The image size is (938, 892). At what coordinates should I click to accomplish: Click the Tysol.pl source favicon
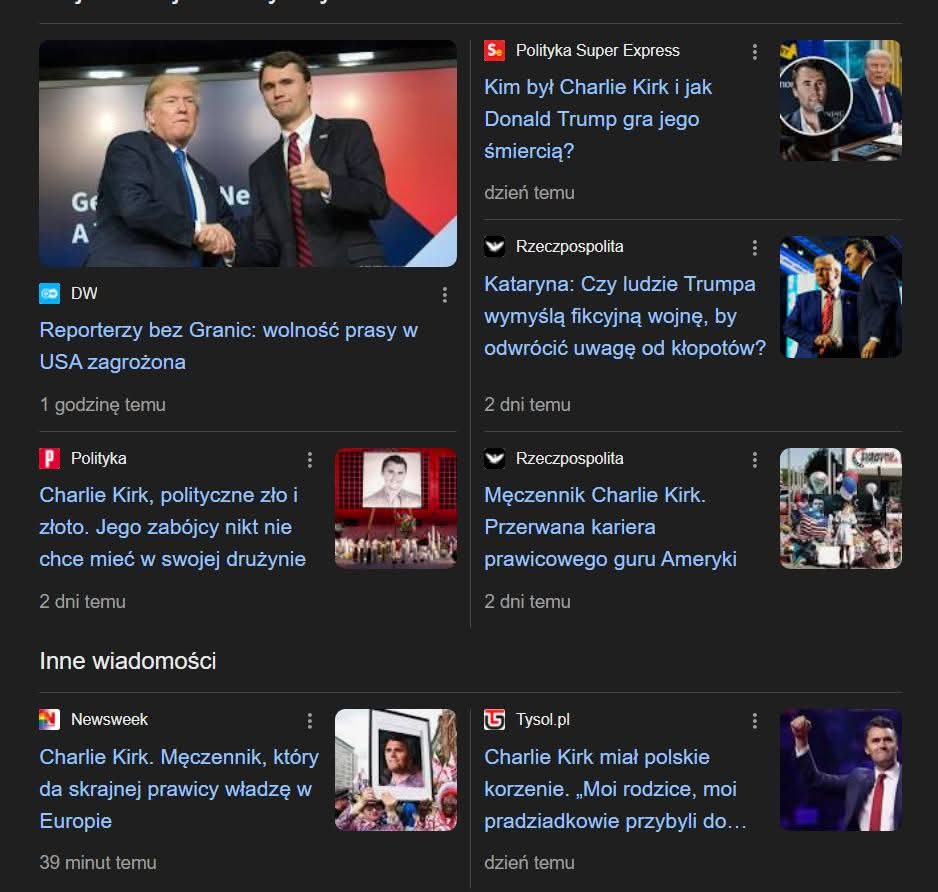pyautogui.click(x=494, y=720)
